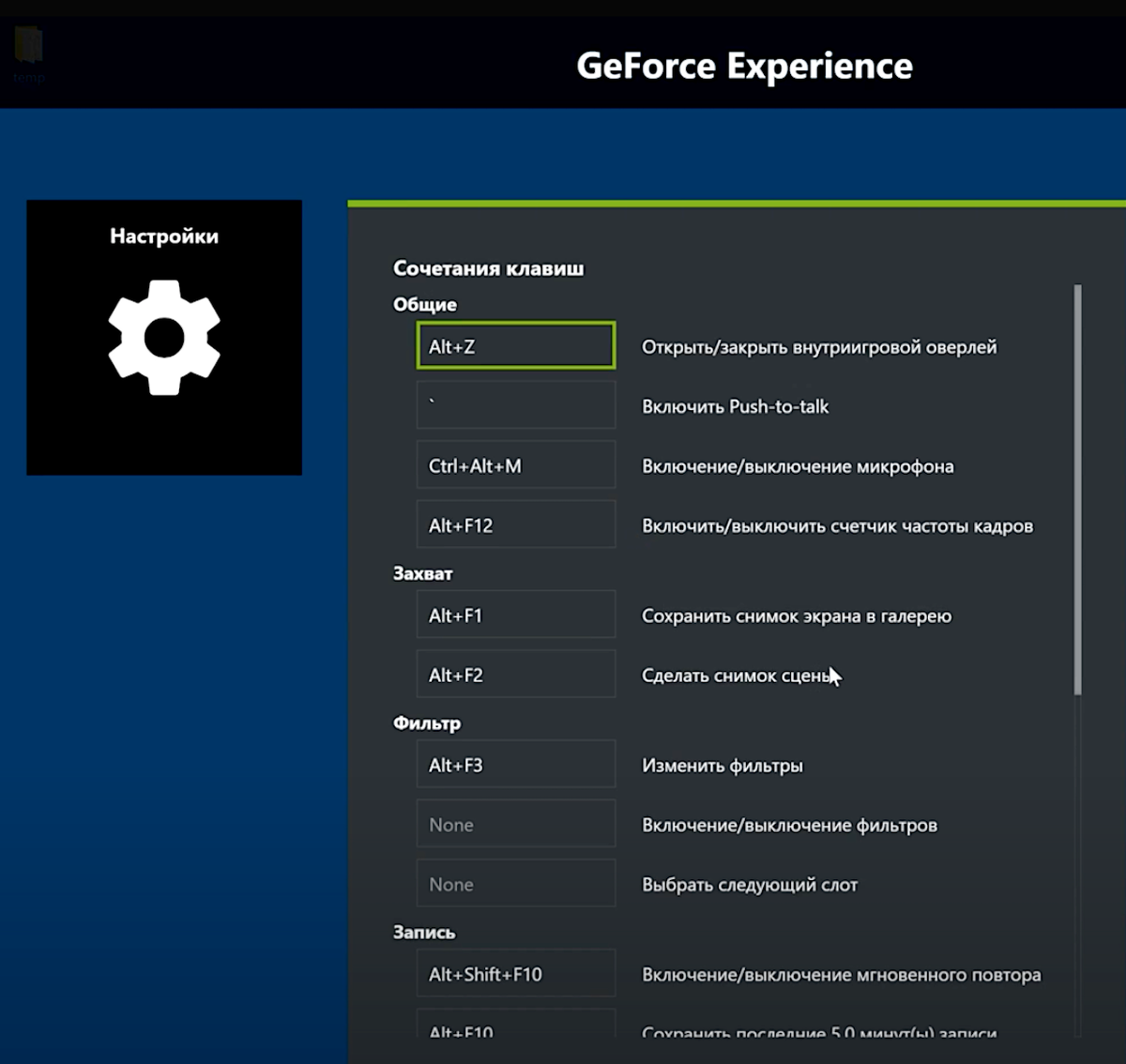The height and width of the screenshot is (1064, 1126).
Task: Click the Запись section label
Action: pyautogui.click(x=424, y=933)
